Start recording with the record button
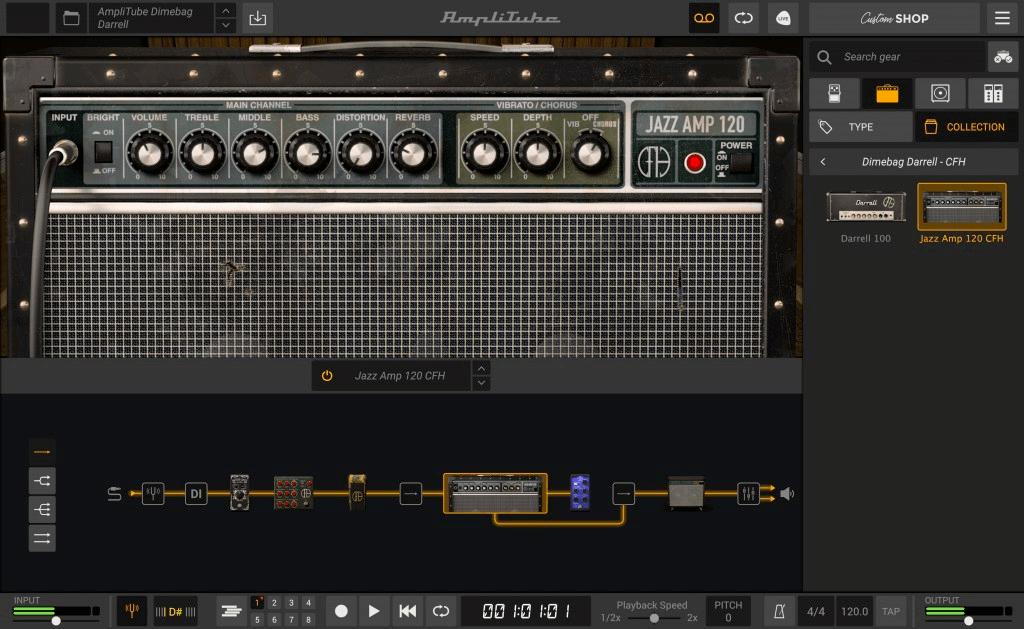 pos(341,611)
